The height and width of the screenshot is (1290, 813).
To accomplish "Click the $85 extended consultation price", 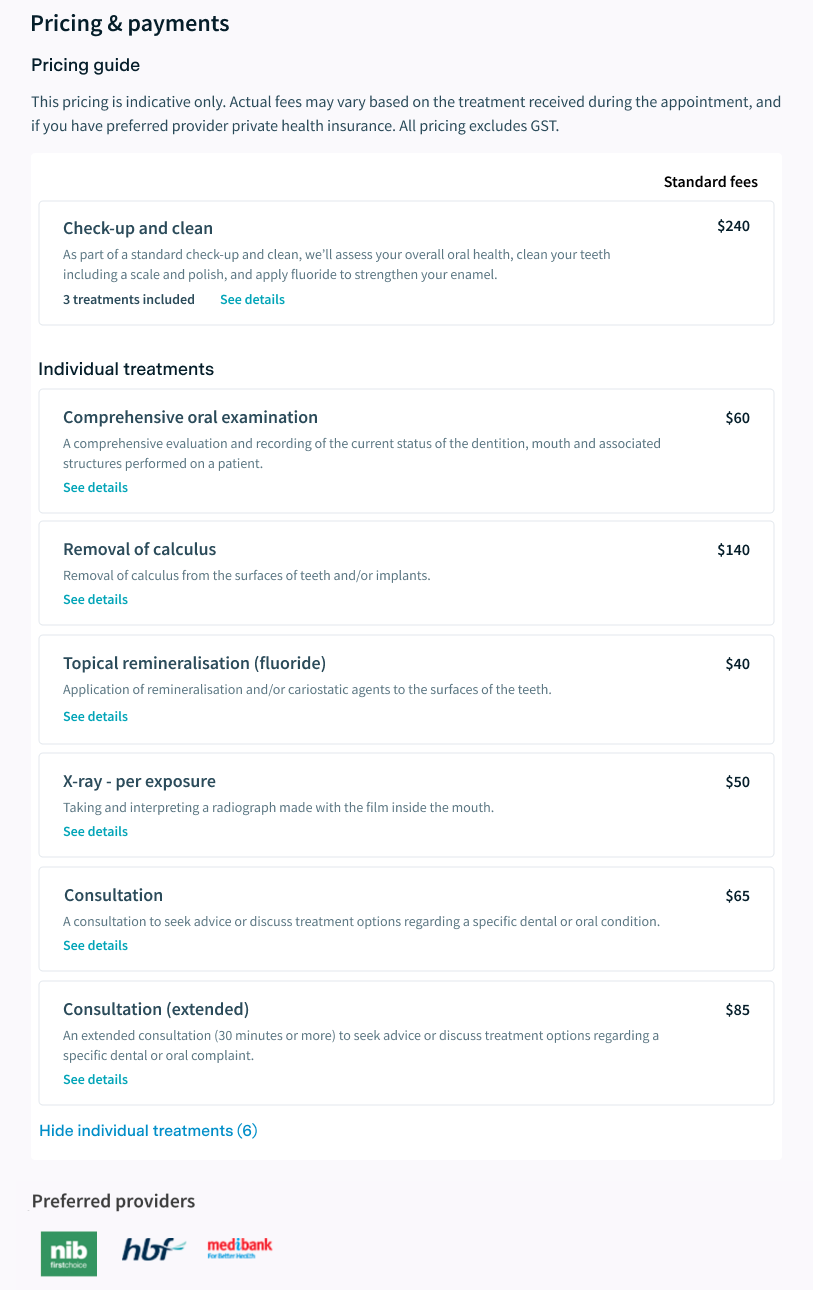I will 737,1010.
